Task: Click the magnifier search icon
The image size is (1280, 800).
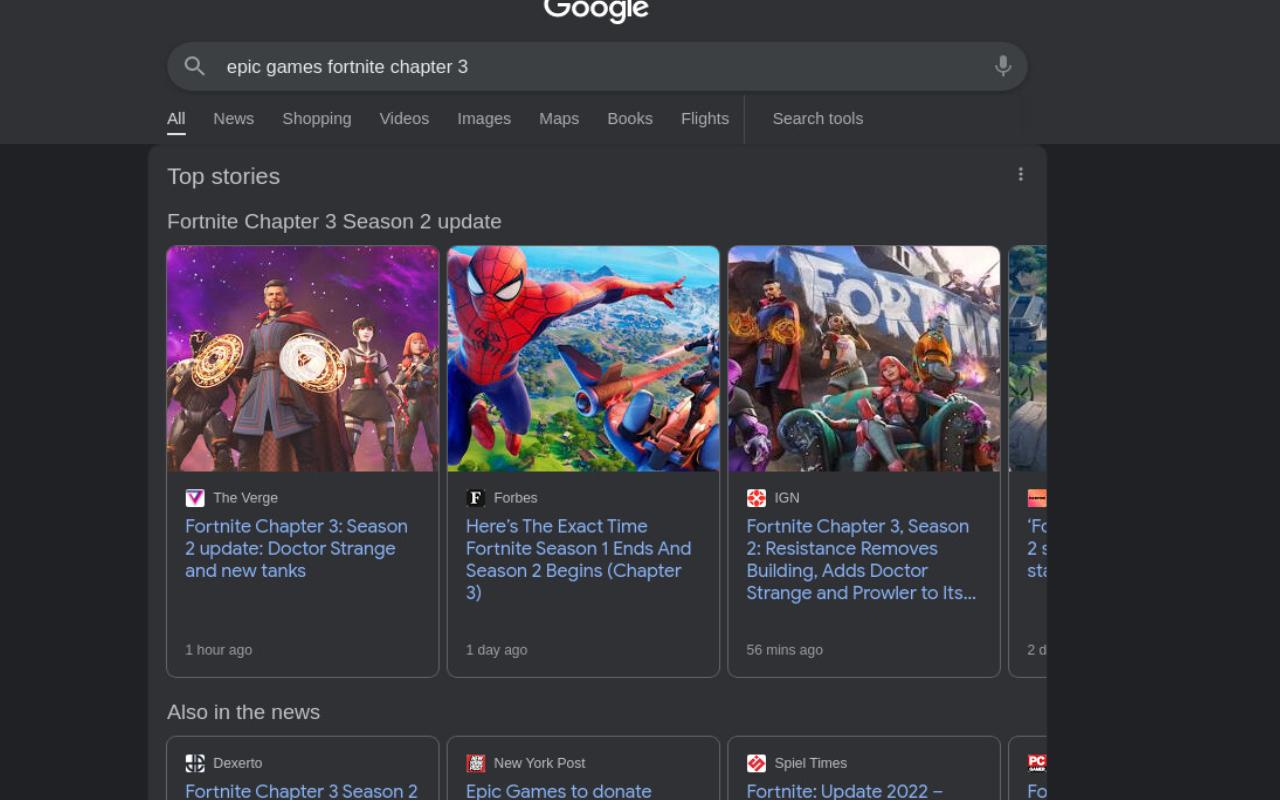Action: tap(195, 66)
